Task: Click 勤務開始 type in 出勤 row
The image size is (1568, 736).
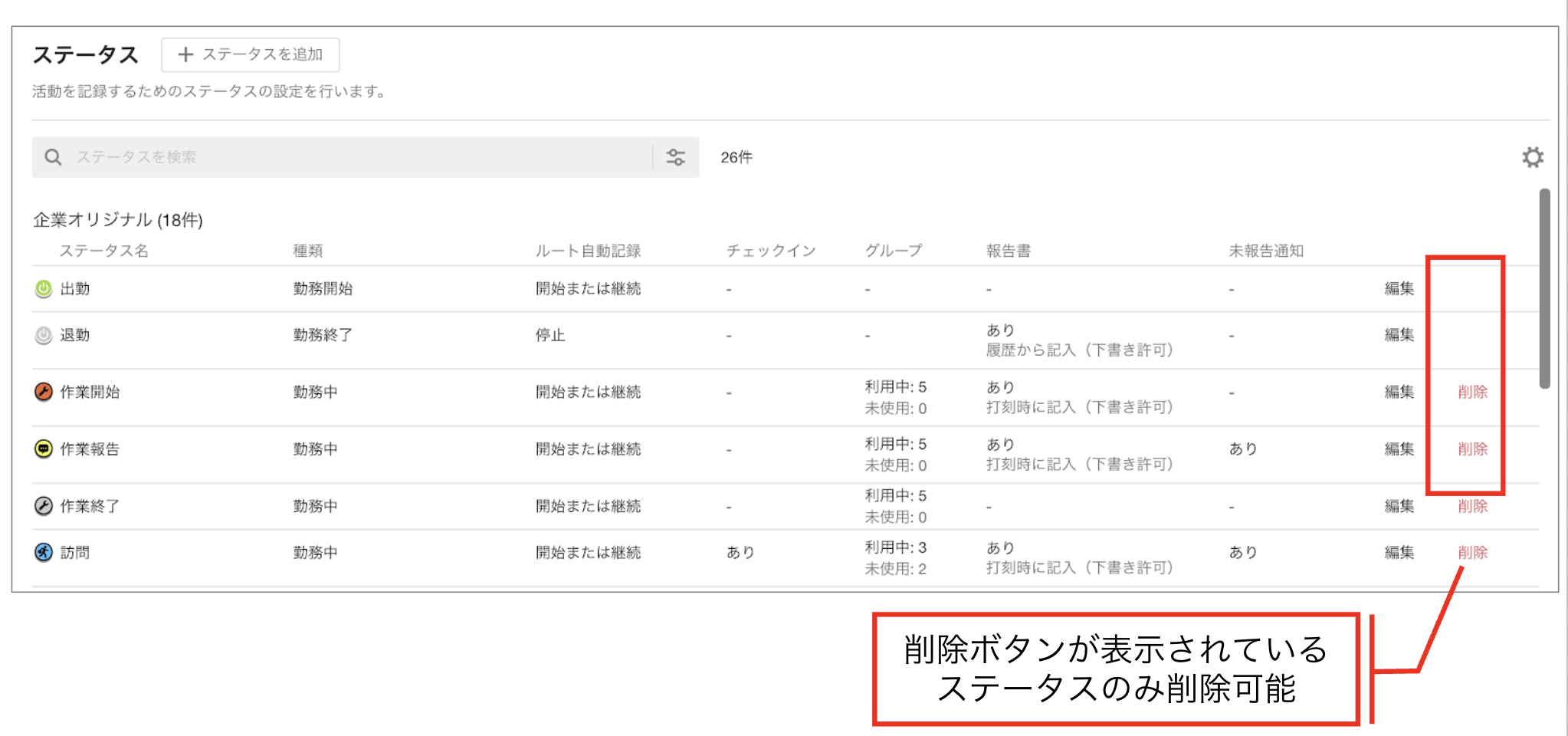Action: click(x=323, y=288)
